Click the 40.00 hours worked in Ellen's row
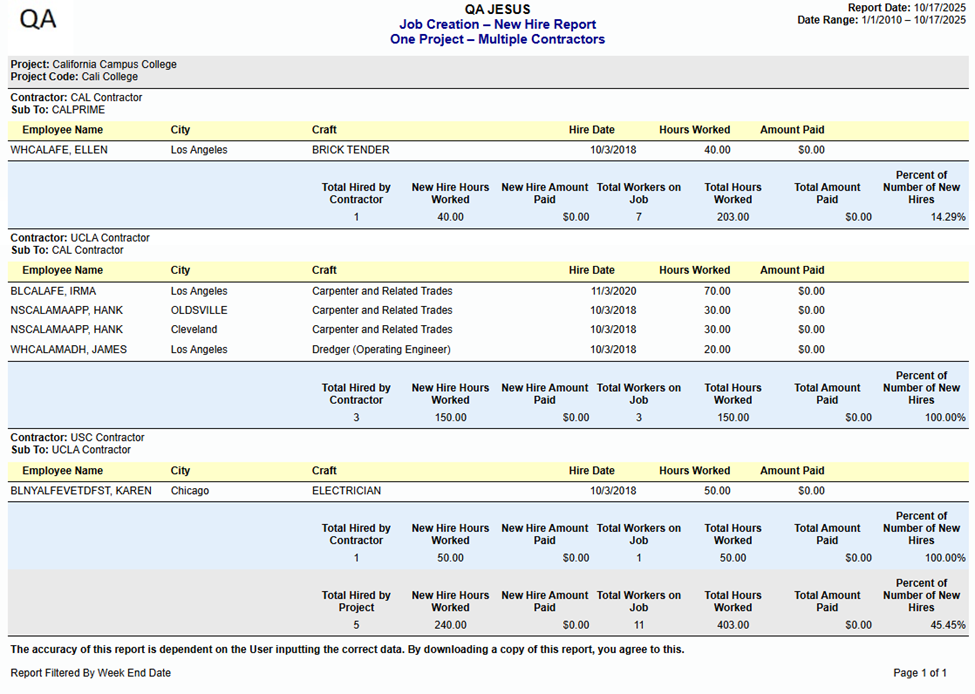Viewport: 975px width, 694px height. pos(717,150)
